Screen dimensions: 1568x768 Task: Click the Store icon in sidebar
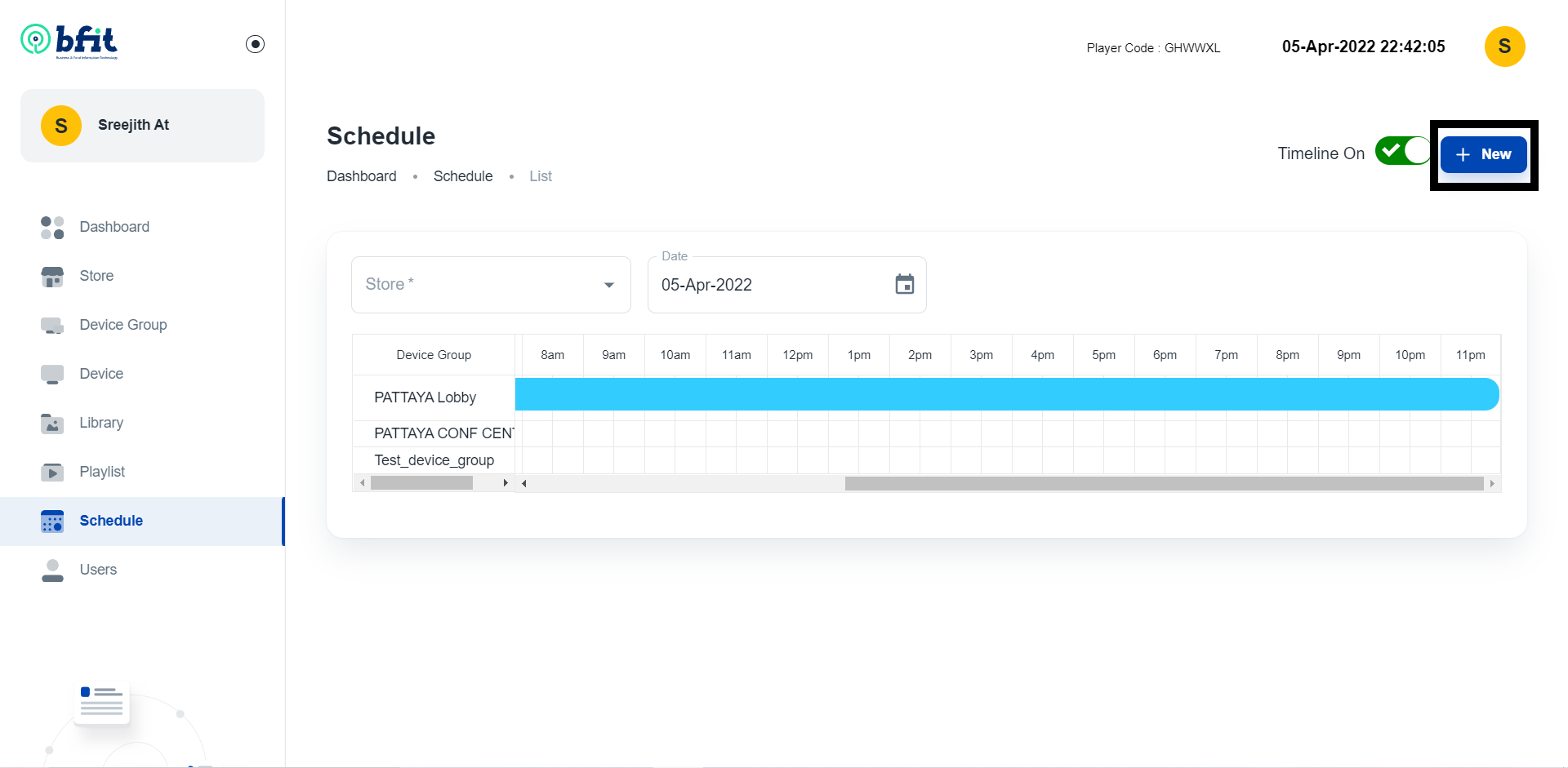pos(52,277)
